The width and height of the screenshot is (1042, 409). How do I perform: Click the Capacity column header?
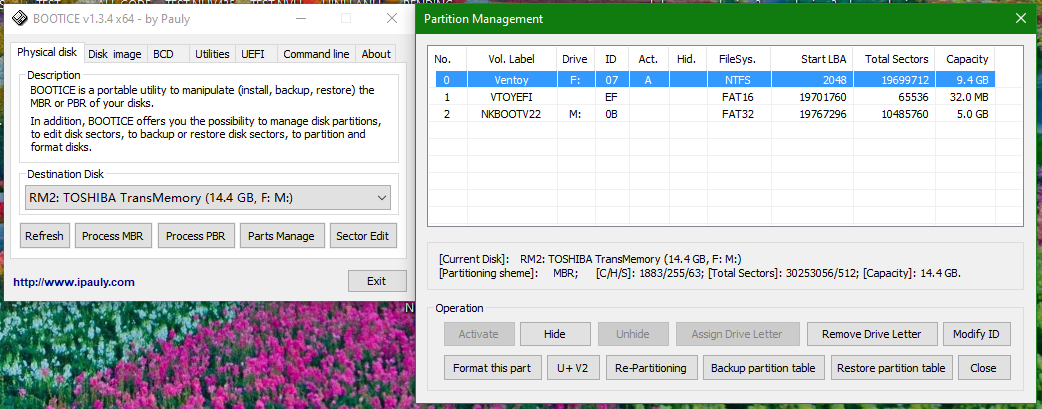[x=965, y=59]
